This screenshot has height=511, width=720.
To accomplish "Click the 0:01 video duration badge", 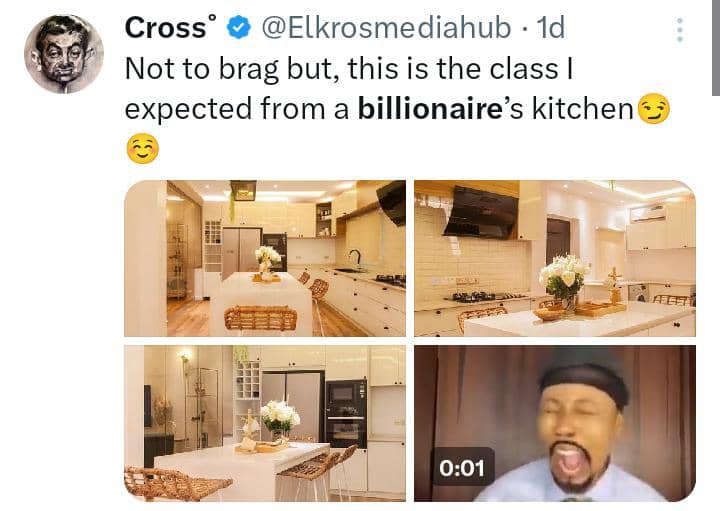I will click(462, 468).
